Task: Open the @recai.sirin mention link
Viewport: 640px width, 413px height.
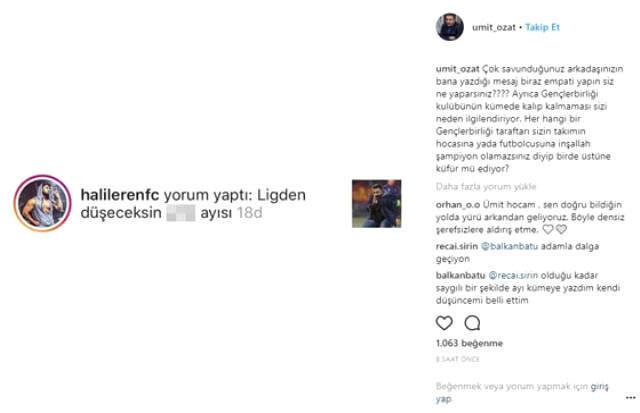Action: click(513, 275)
